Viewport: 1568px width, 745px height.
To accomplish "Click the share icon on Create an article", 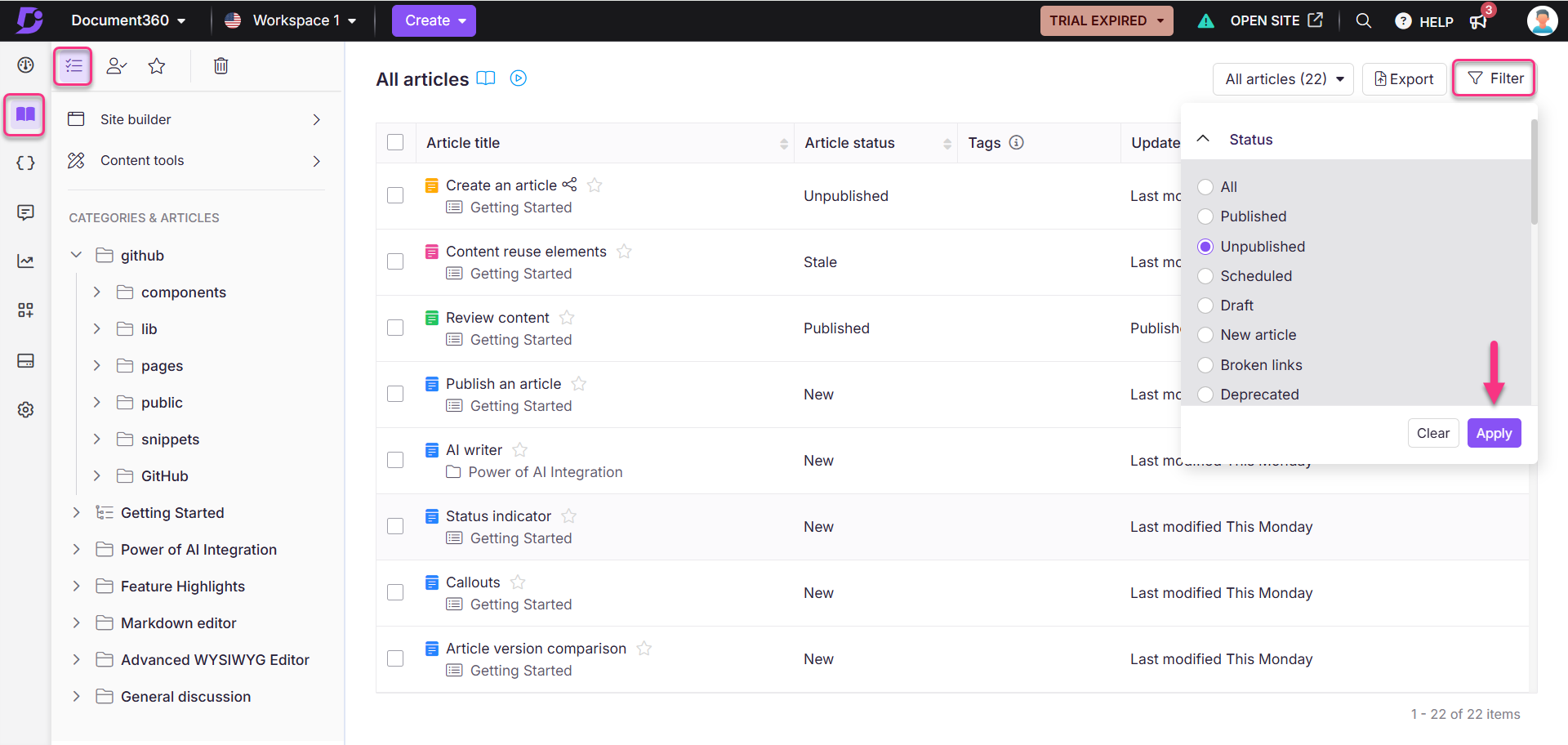I will 569,185.
